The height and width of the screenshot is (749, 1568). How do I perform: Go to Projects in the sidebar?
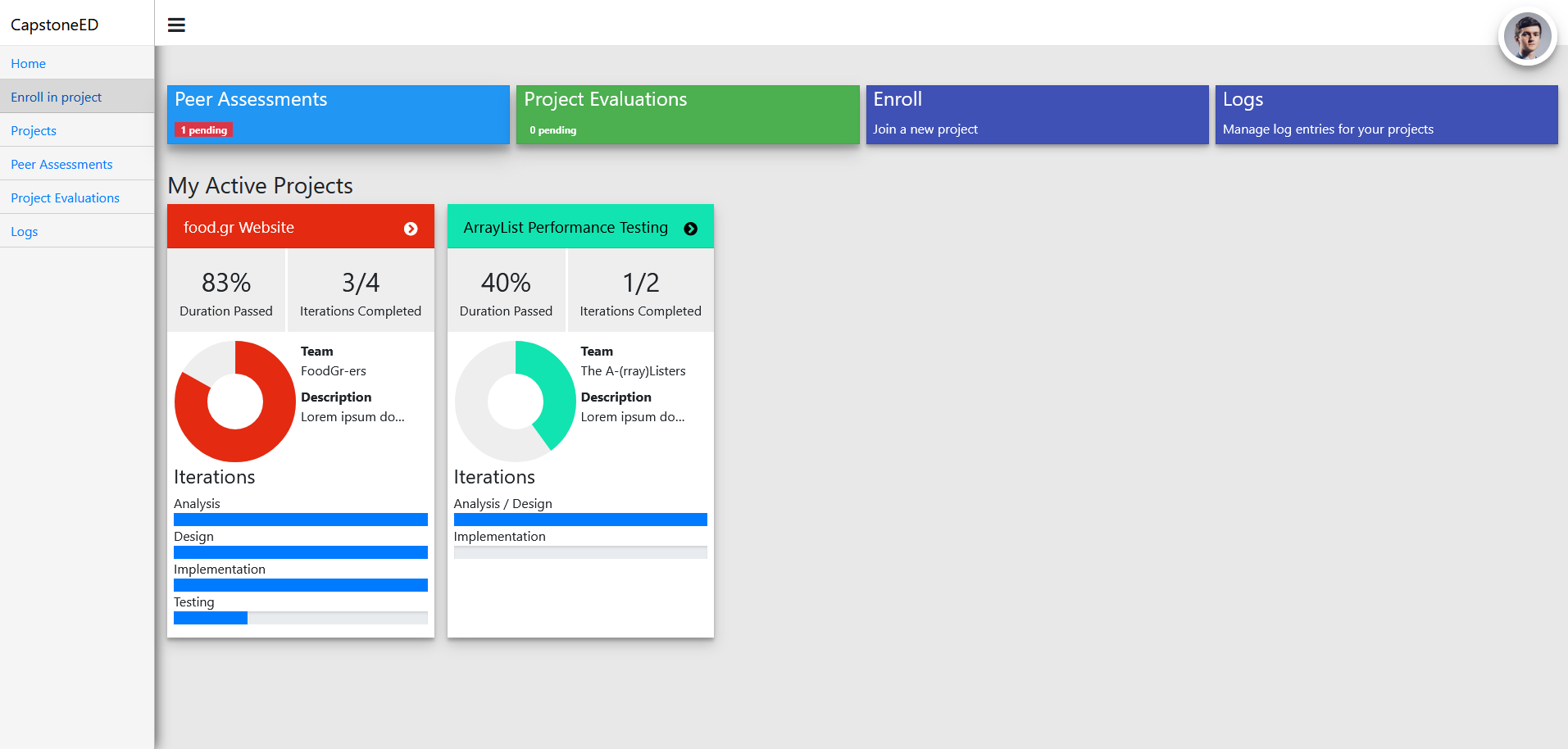tap(34, 130)
